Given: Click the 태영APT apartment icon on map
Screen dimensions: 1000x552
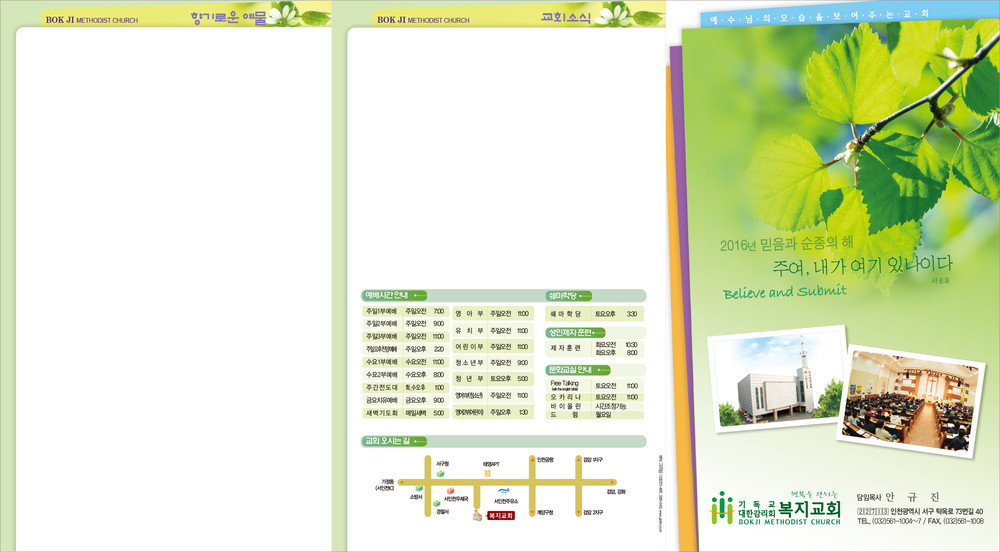Looking at the screenshot, I should tap(488, 473).
